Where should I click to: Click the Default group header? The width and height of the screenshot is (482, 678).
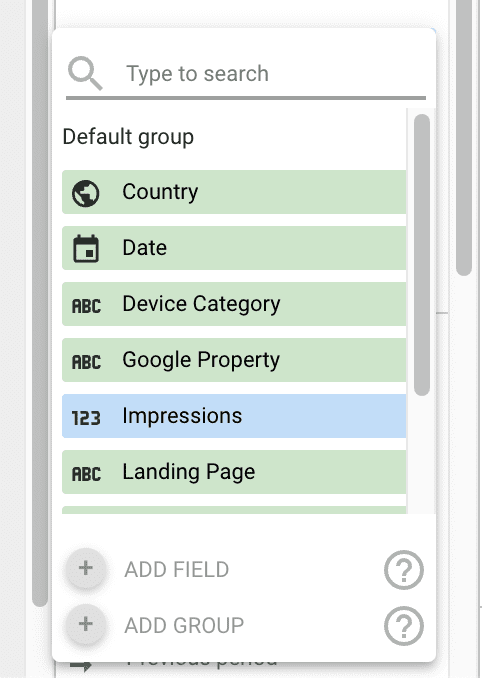click(128, 137)
